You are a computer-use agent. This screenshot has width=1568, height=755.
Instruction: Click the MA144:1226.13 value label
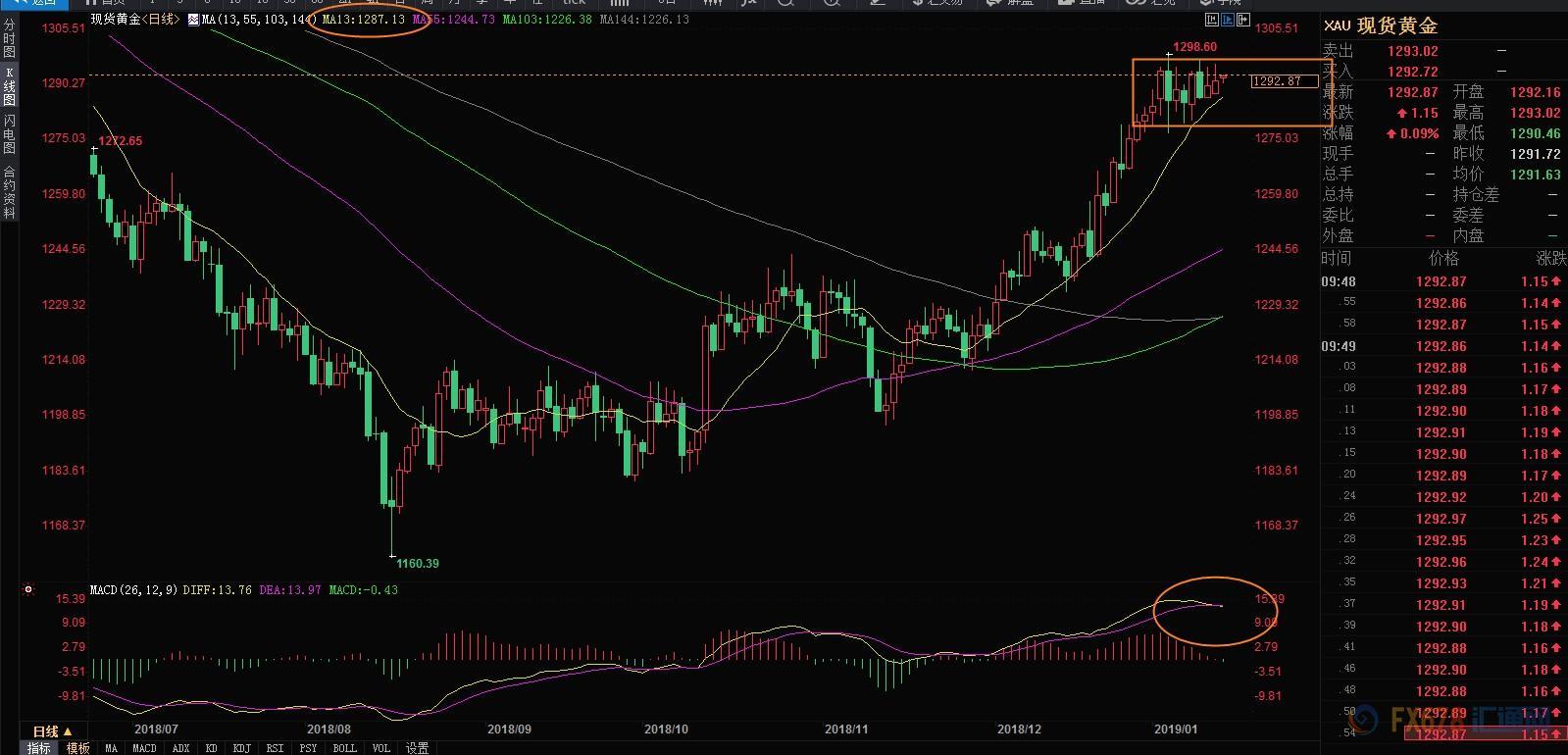[x=644, y=19]
